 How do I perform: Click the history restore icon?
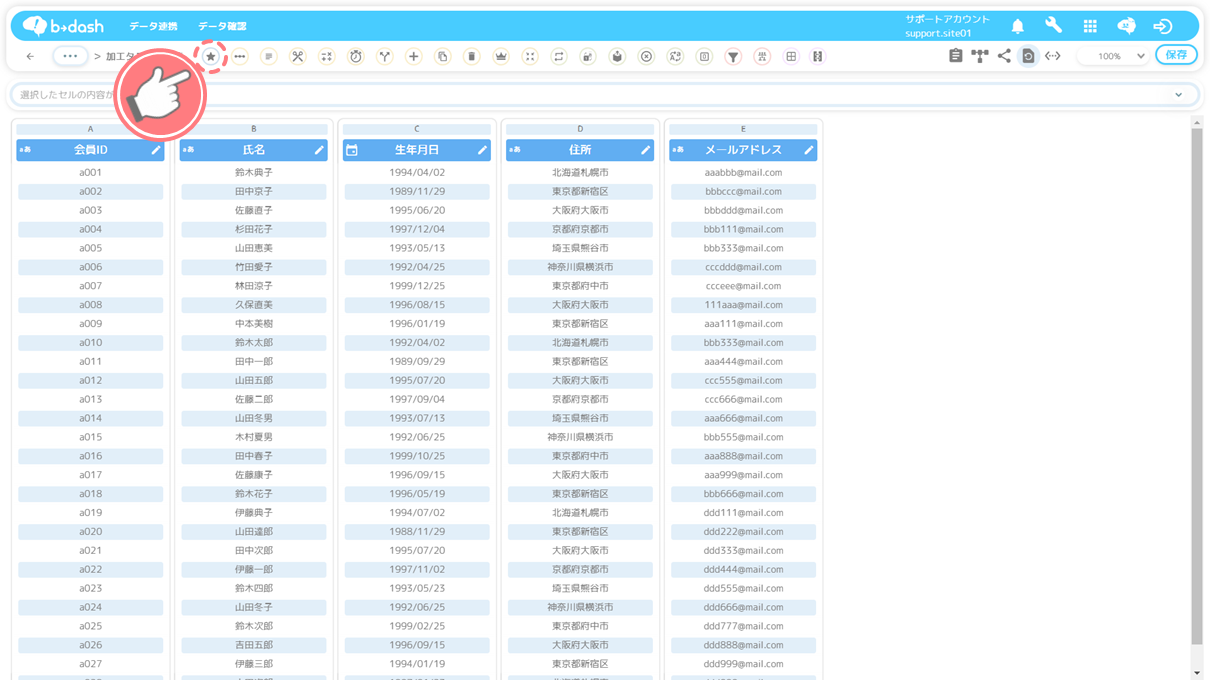pyautogui.click(x=1028, y=57)
